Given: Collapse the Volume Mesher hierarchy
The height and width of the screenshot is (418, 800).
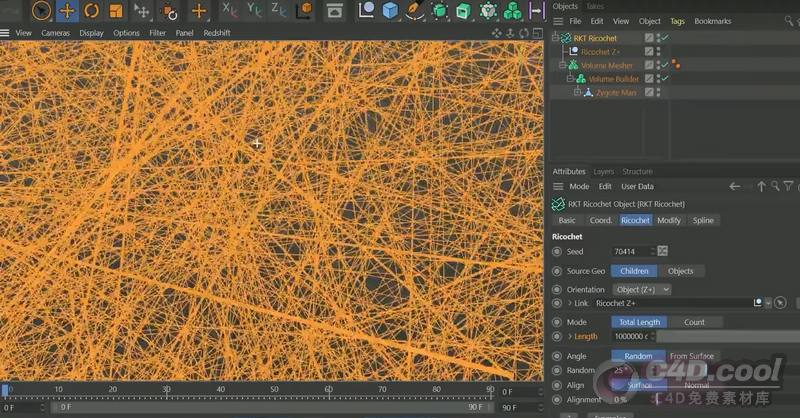Looking at the screenshot, I should tap(562, 65).
